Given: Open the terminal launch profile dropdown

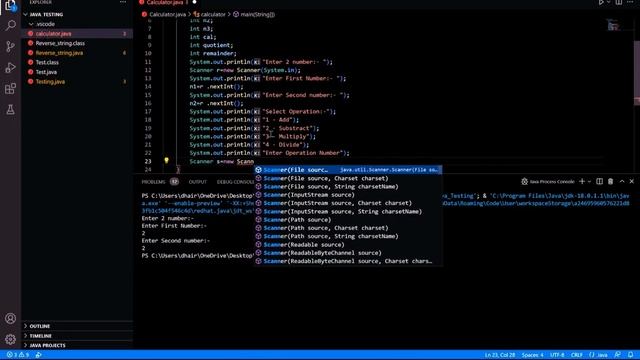Looking at the screenshot, I should (x=589, y=182).
